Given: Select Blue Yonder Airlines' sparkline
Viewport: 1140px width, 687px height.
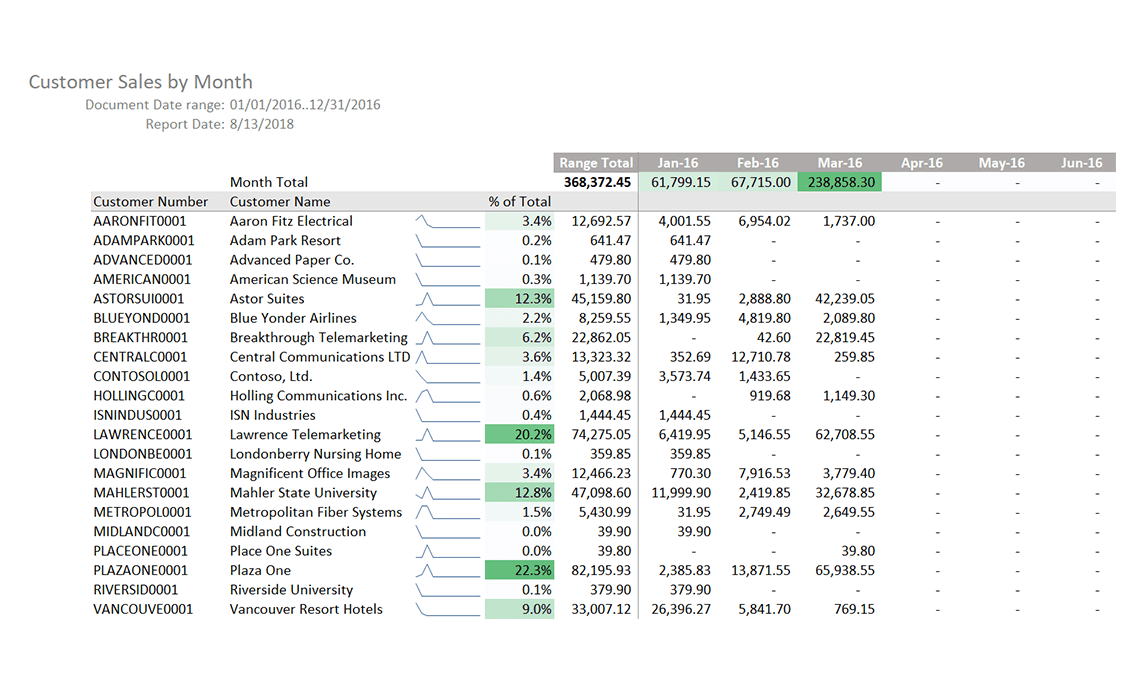Looking at the screenshot, I should pyautogui.click(x=447, y=318).
